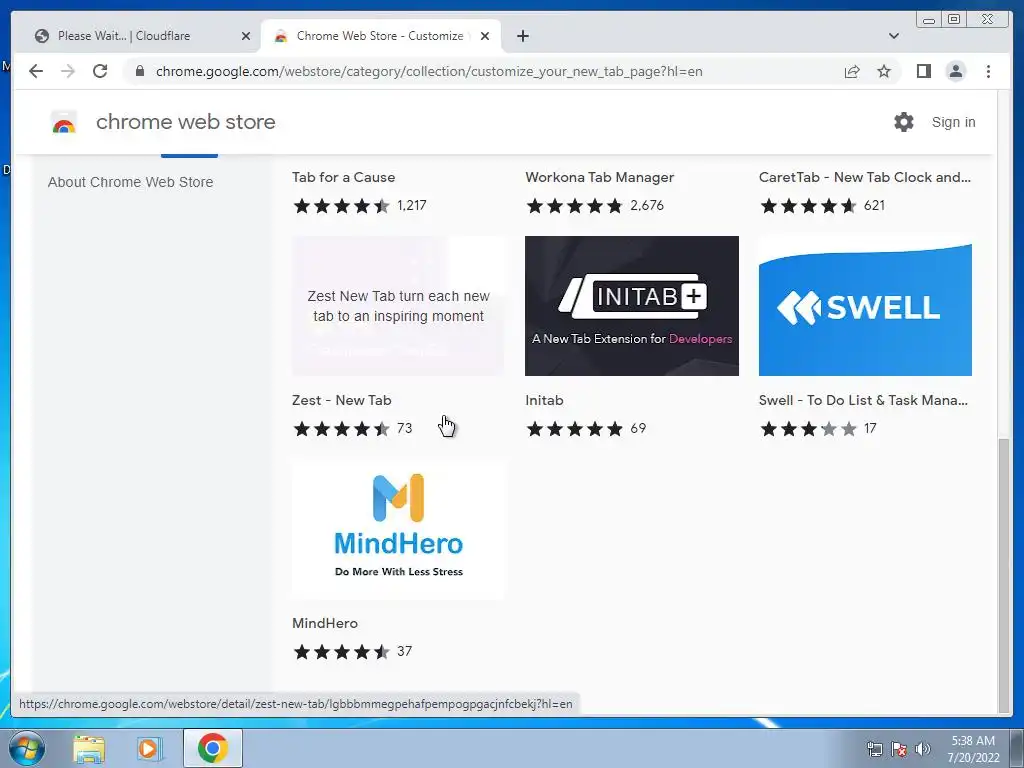Open the Chrome side panel
This screenshot has width=1024, height=768.
(923, 71)
